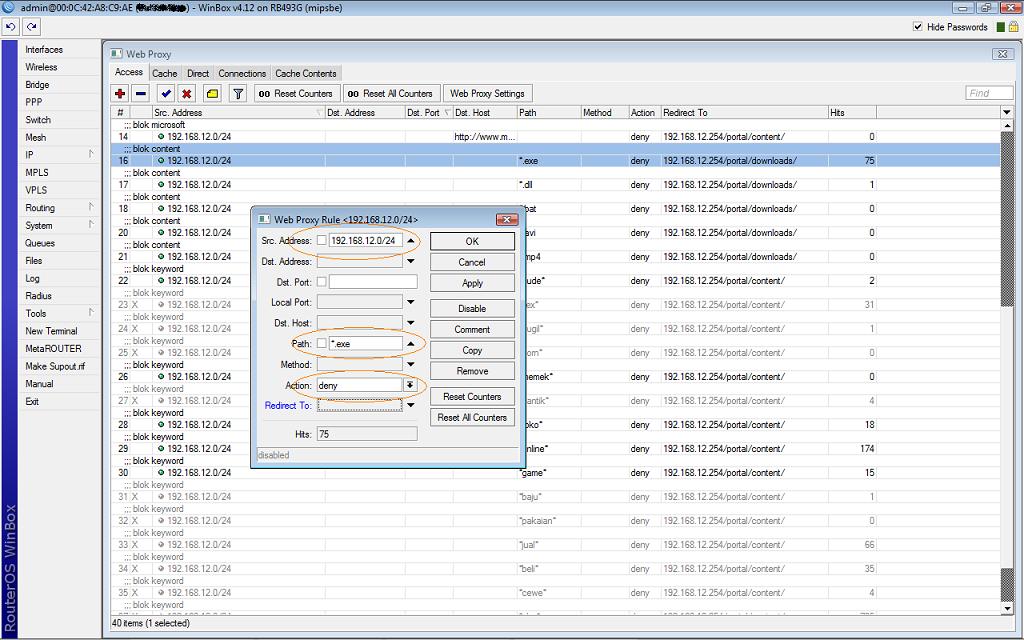The height and width of the screenshot is (640, 1024).
Task: Toggle the Path invert checkbox in dialog
Action: click(322, 343)
